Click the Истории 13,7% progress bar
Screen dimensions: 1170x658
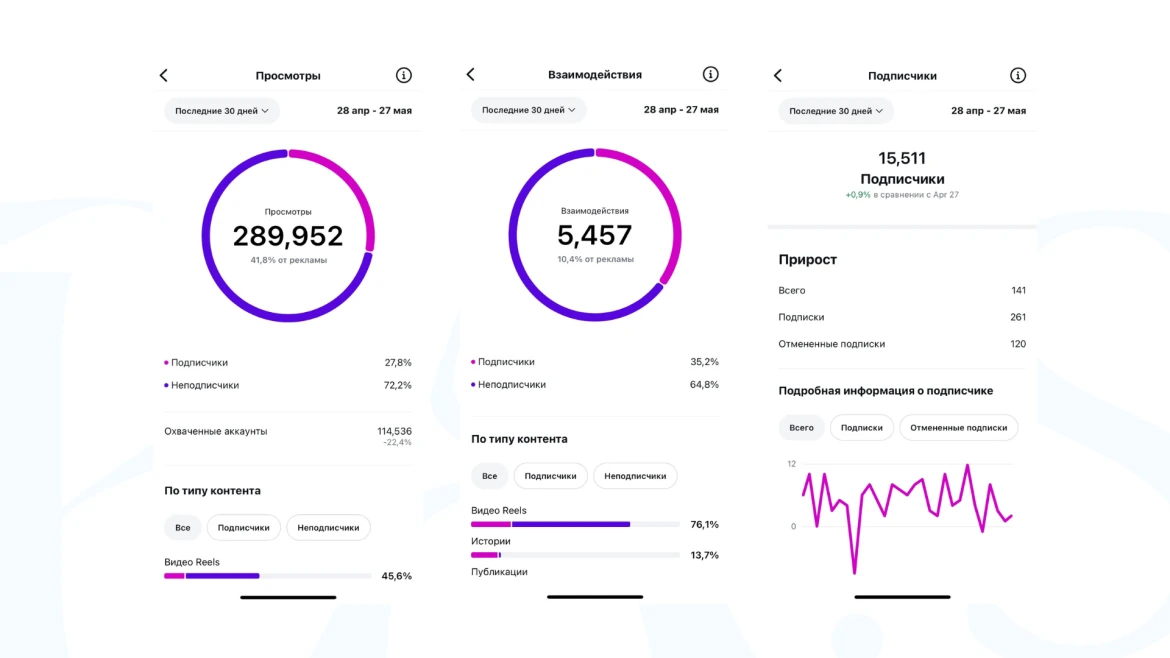coord(575,555)
